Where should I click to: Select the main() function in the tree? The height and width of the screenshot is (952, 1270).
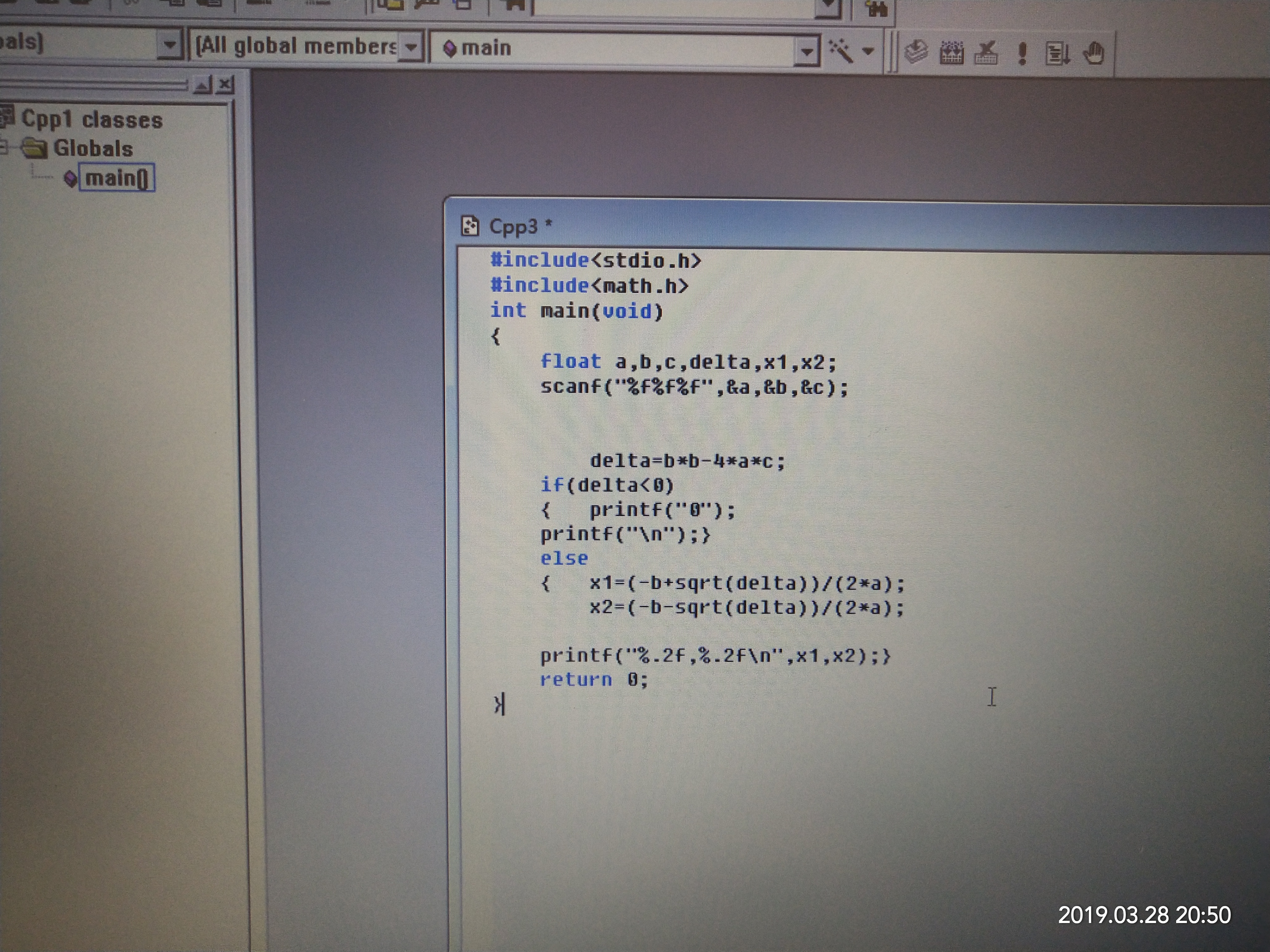click(x=117, y=178)
